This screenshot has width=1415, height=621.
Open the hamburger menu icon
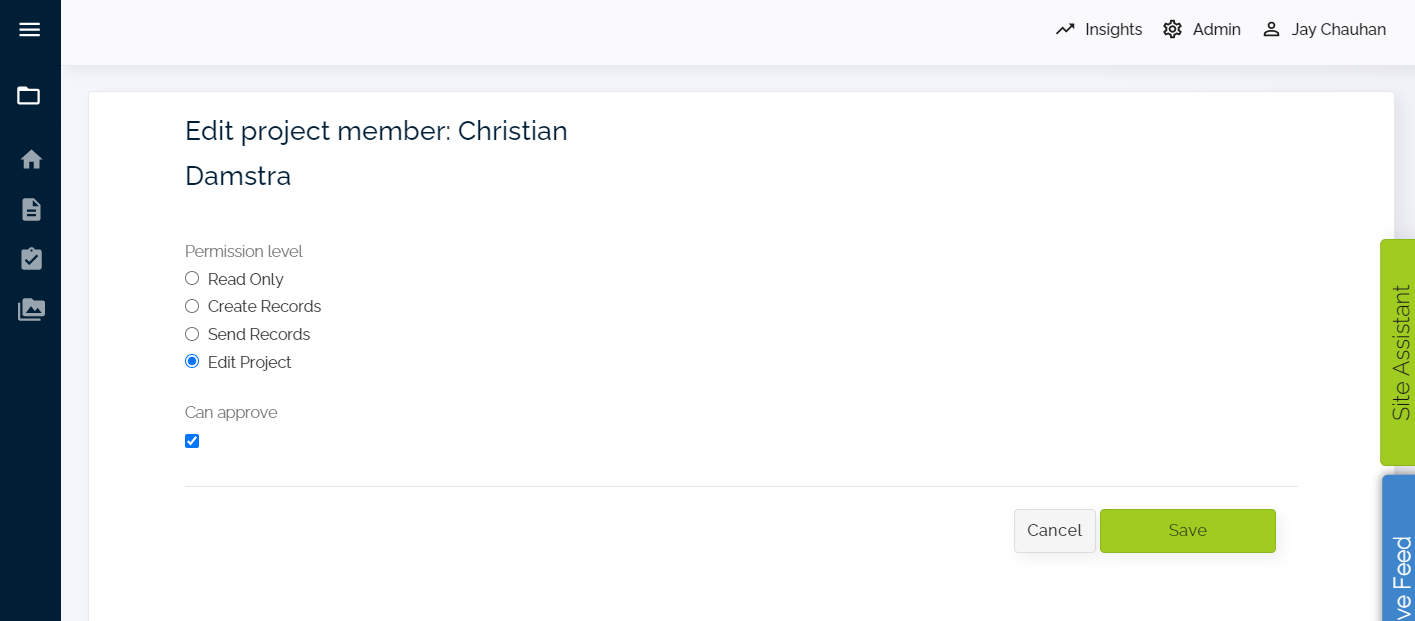click(30, 30)
